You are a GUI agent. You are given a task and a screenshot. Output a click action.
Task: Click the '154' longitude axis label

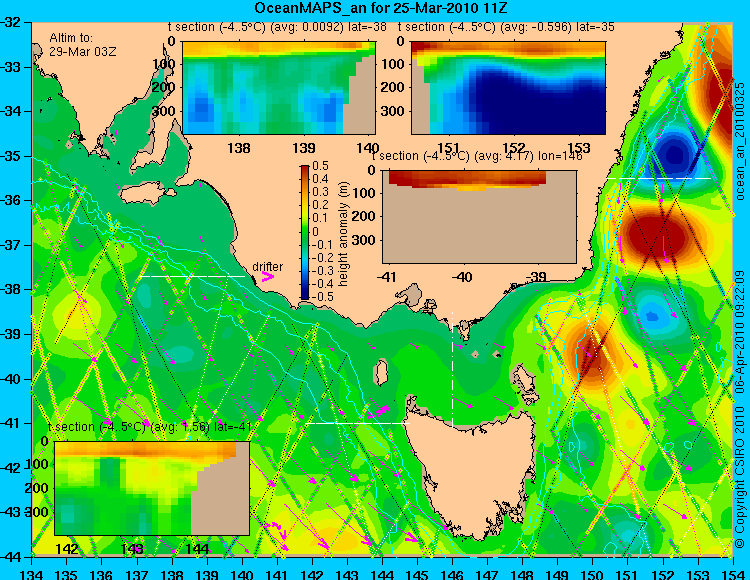click(x=733, y=574)
